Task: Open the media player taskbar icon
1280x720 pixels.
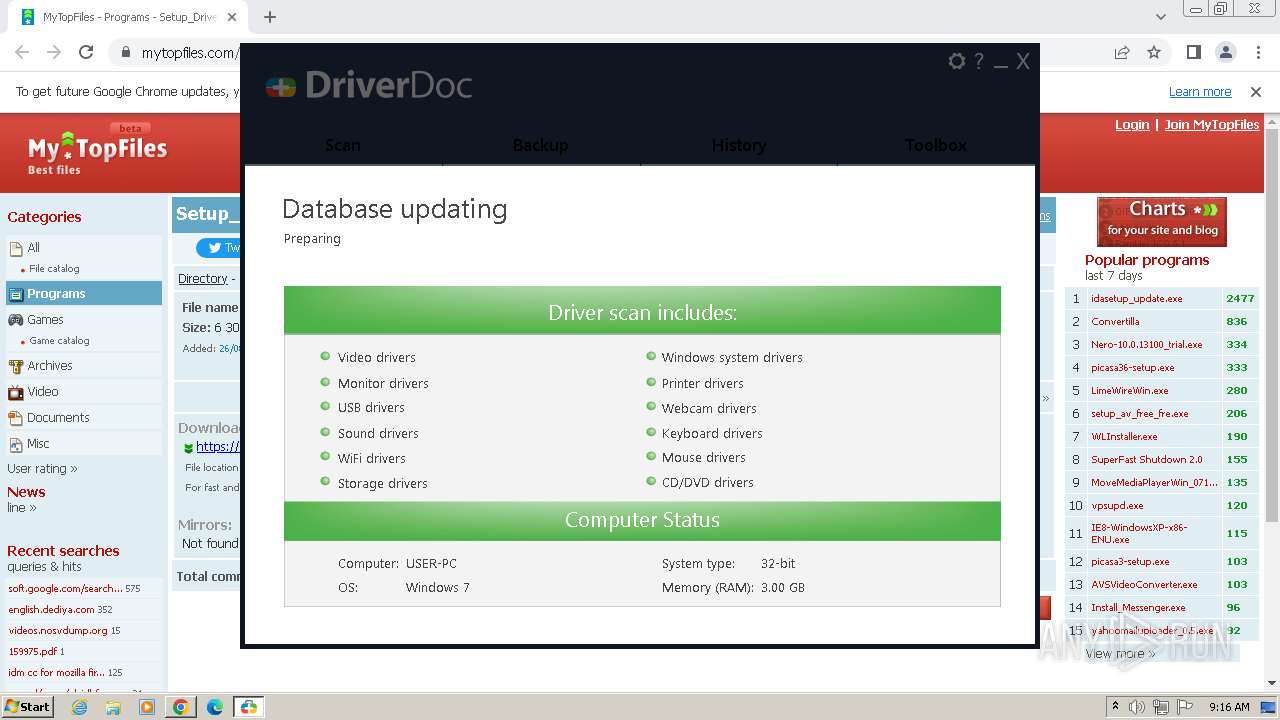Action: [x=147, y=707]
